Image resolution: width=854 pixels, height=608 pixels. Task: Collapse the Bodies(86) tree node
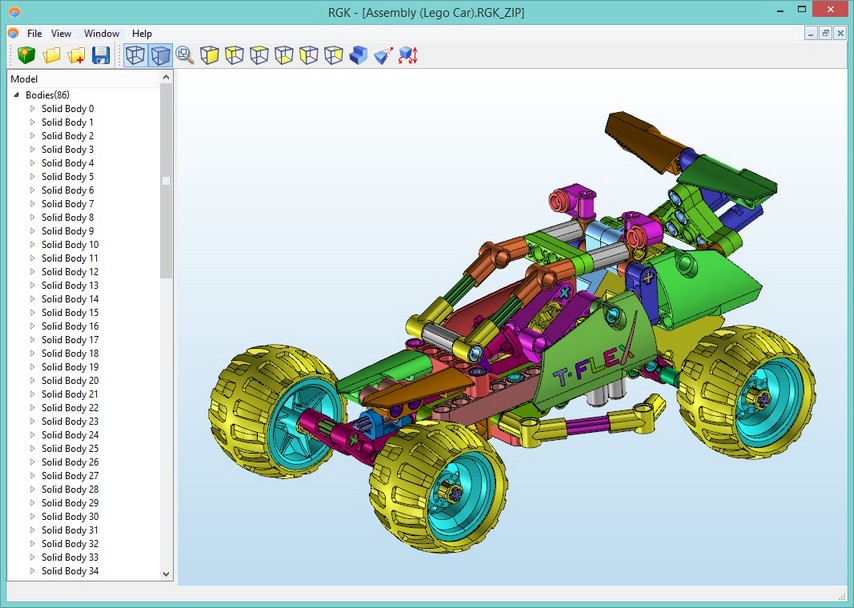click(16, 95)
